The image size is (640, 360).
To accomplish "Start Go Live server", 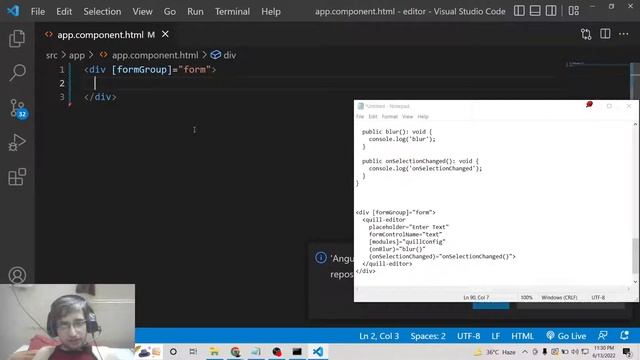I will (566, 336).
